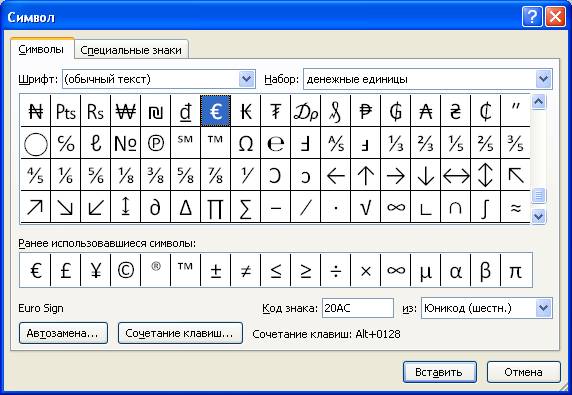Select the pound £ recently used symbol
This screenshot has height=395, width=572.
click(65, 270)
